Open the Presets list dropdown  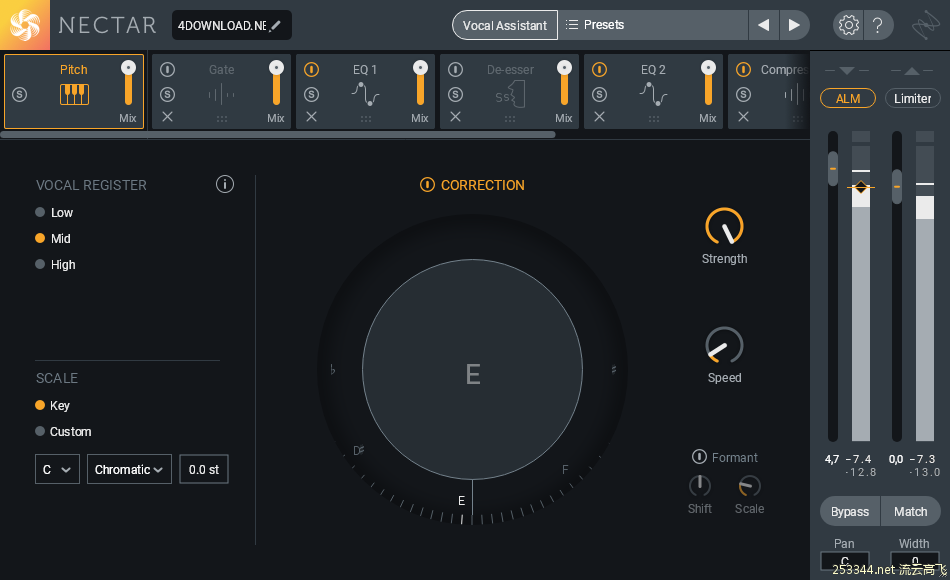(x=653, y=25)
